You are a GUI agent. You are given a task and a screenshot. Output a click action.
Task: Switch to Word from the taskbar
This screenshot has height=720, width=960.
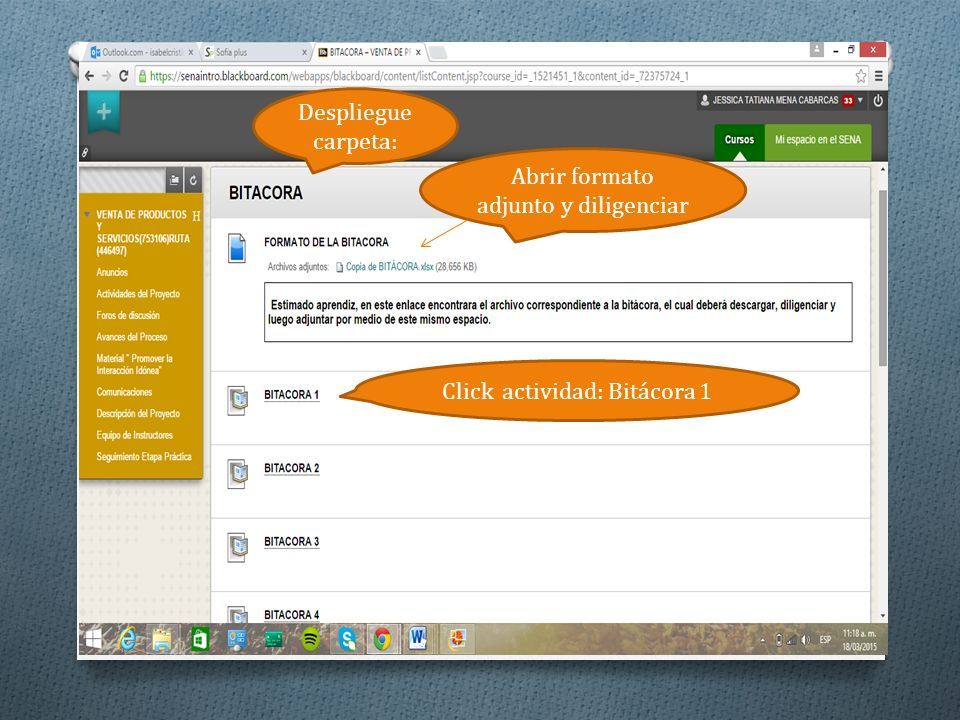pos(418,639)
